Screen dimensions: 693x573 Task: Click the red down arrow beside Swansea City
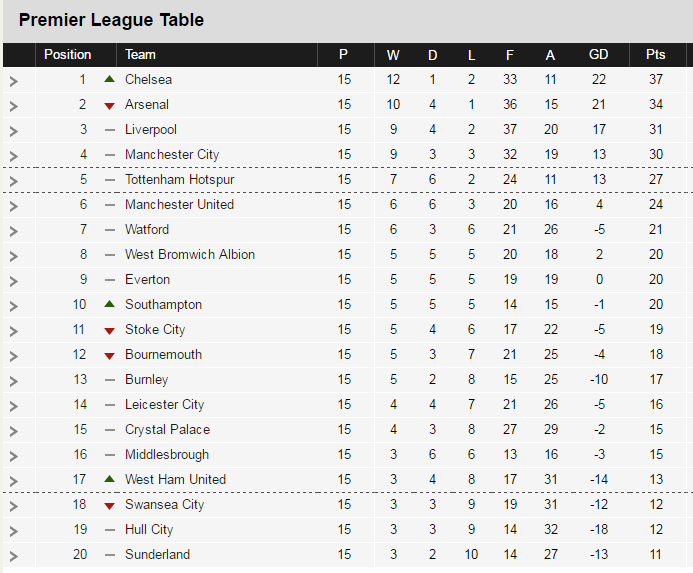[x=110, y=505]
